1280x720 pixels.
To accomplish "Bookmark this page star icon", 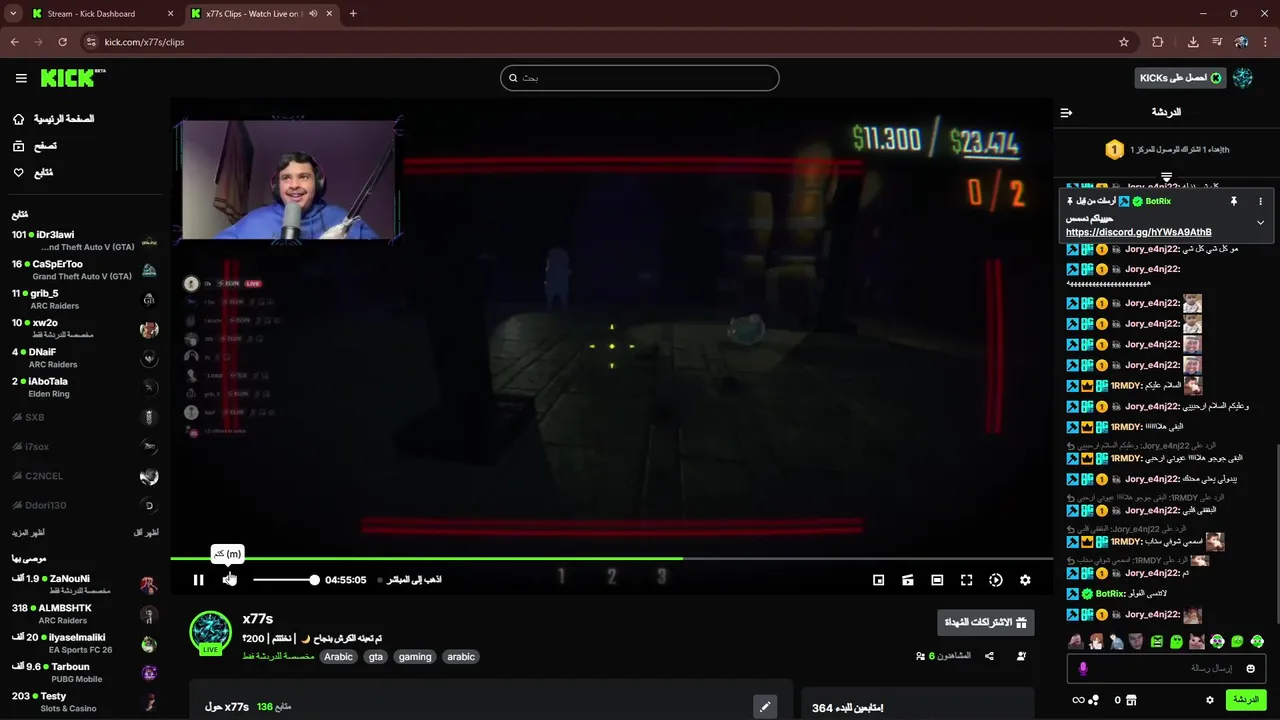I will pos(1124,42).
